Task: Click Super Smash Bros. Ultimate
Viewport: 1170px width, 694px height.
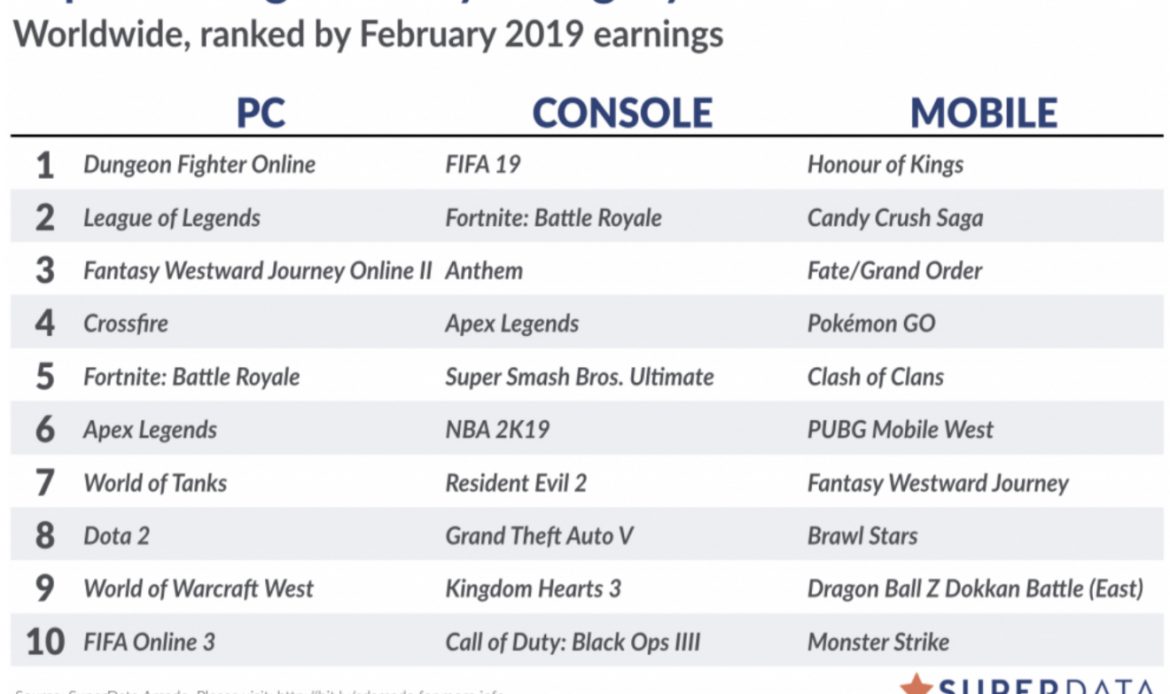Action: pyautogui.click(x=579, y=377)
